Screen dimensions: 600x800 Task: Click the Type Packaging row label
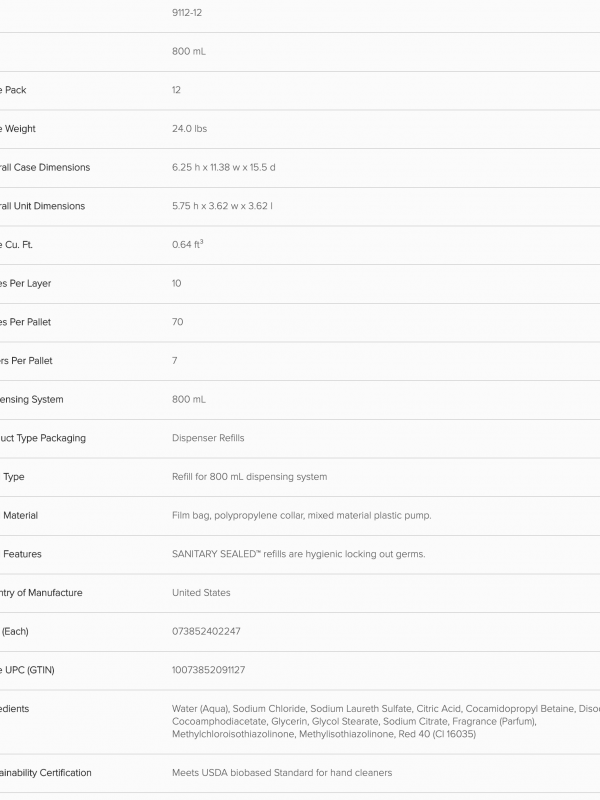(x=43, y=438)
